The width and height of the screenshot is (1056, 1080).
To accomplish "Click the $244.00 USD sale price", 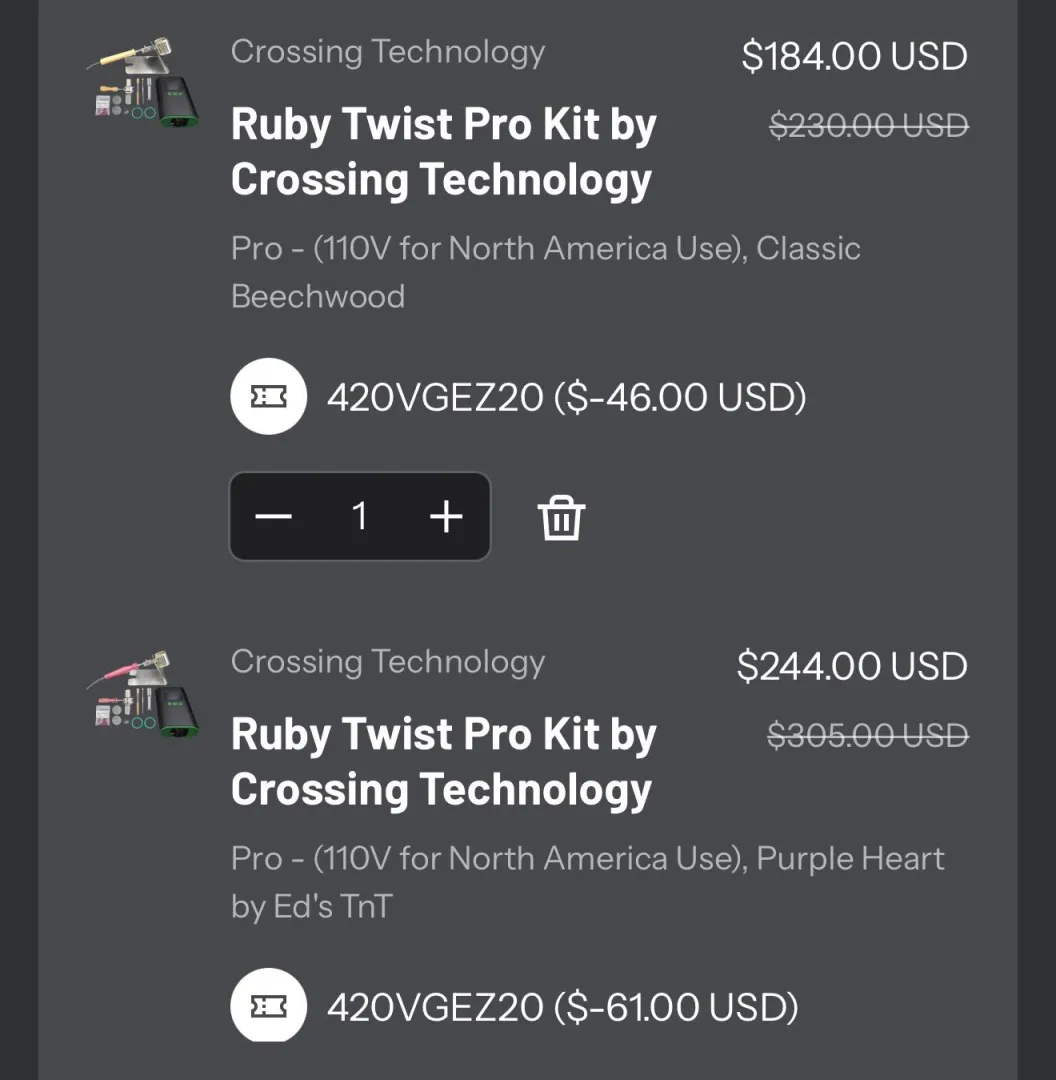I will [852, 666].
